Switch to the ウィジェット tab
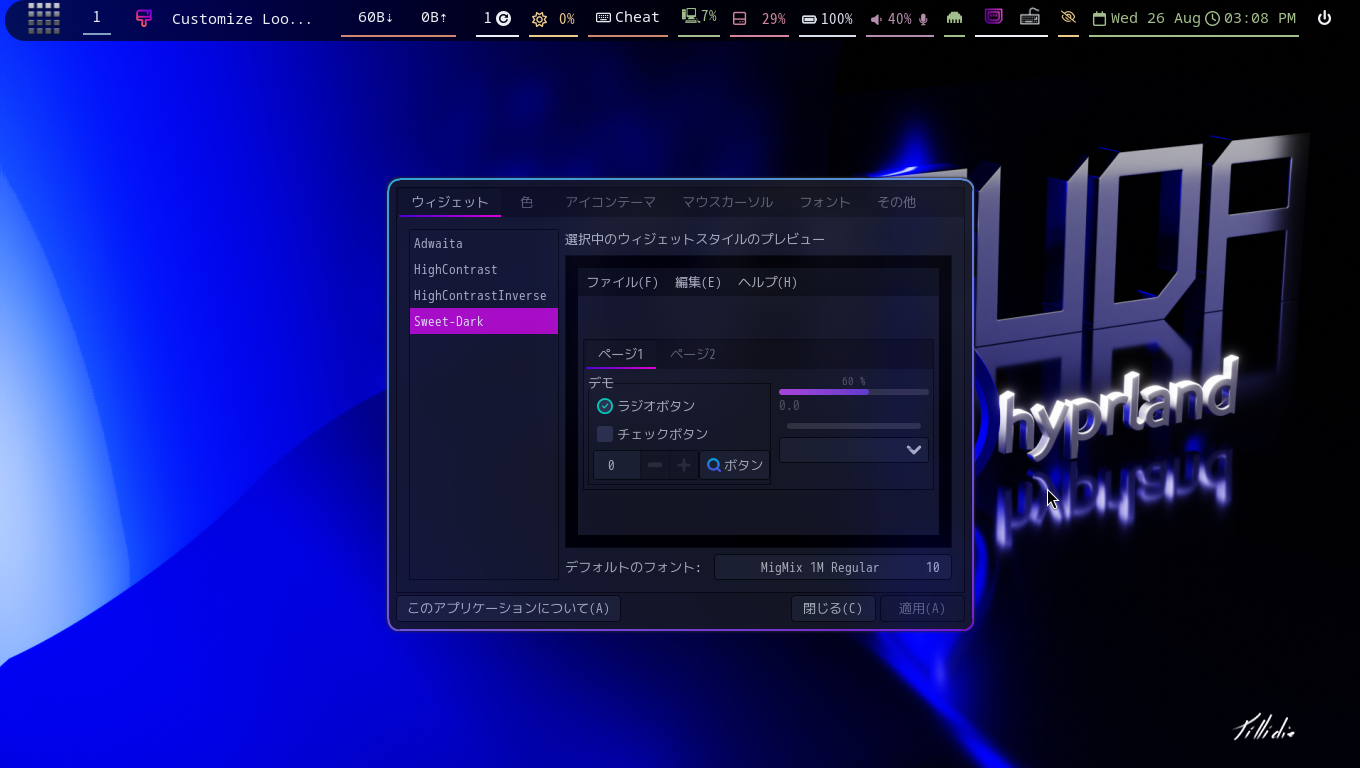 [450, 202]
